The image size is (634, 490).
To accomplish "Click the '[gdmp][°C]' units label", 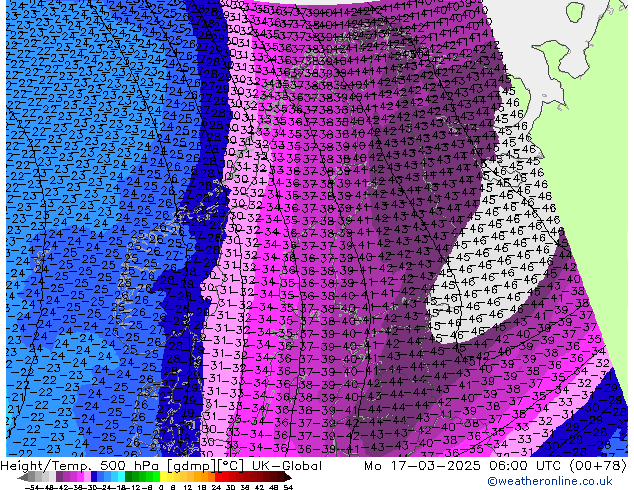I will click(x=206, y=466).
